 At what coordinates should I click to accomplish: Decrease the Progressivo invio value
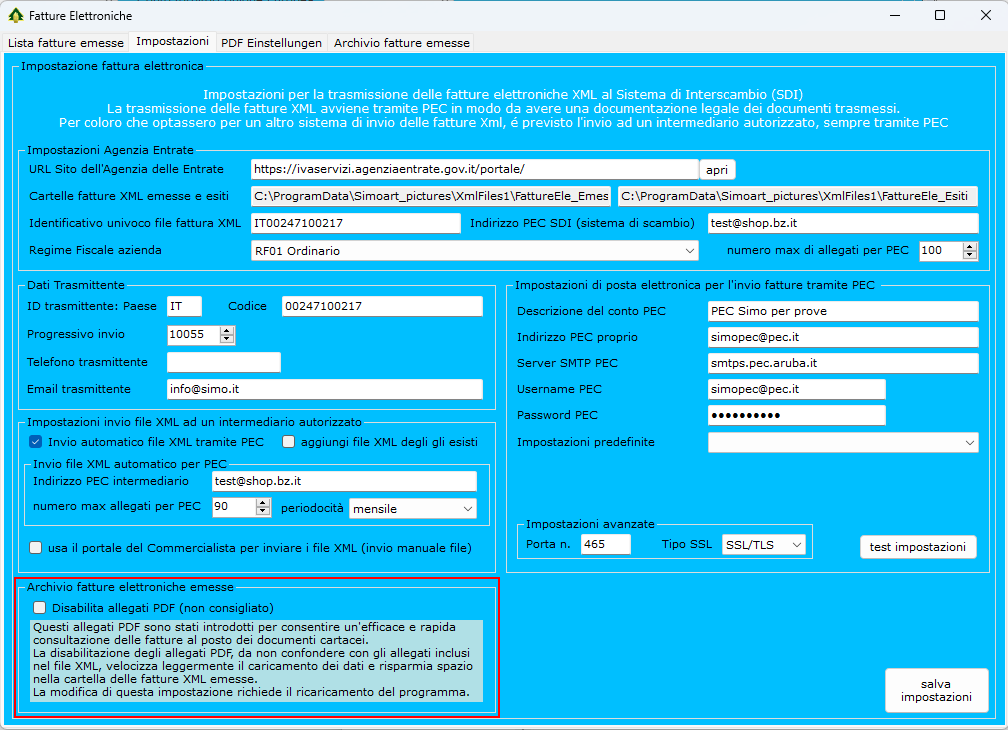pyautogui.click(x=227, y=339)
